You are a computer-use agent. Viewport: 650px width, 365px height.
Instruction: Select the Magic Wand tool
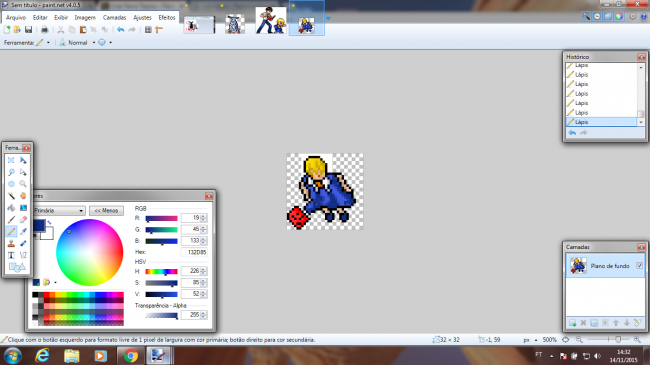click(x=11, y=196)
